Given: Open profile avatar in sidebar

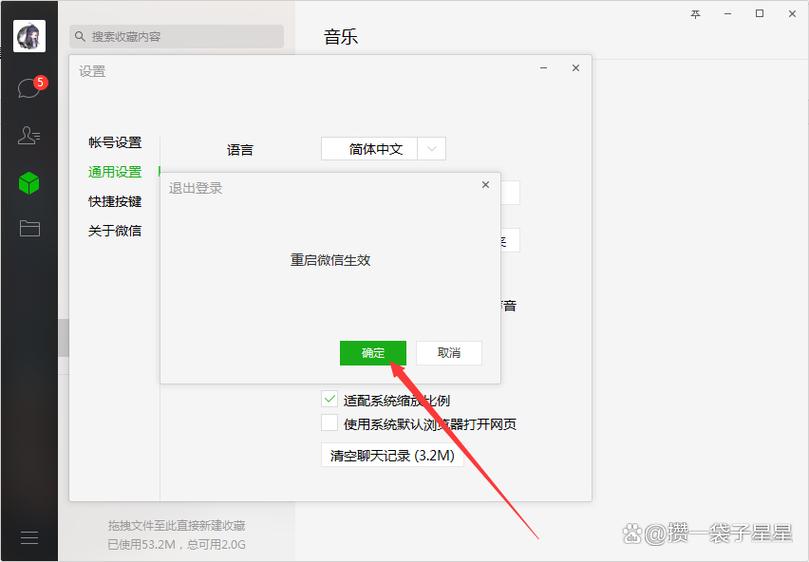Looking at the screenshot, I should [x=29, y=36].
